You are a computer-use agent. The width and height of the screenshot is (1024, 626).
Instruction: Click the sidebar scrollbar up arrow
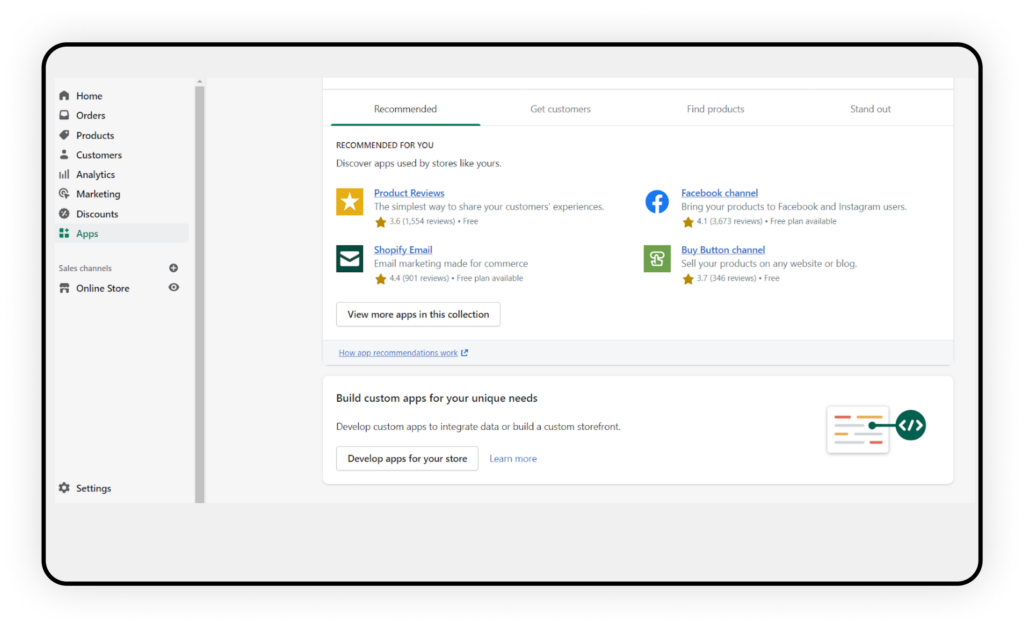point(199,82)
